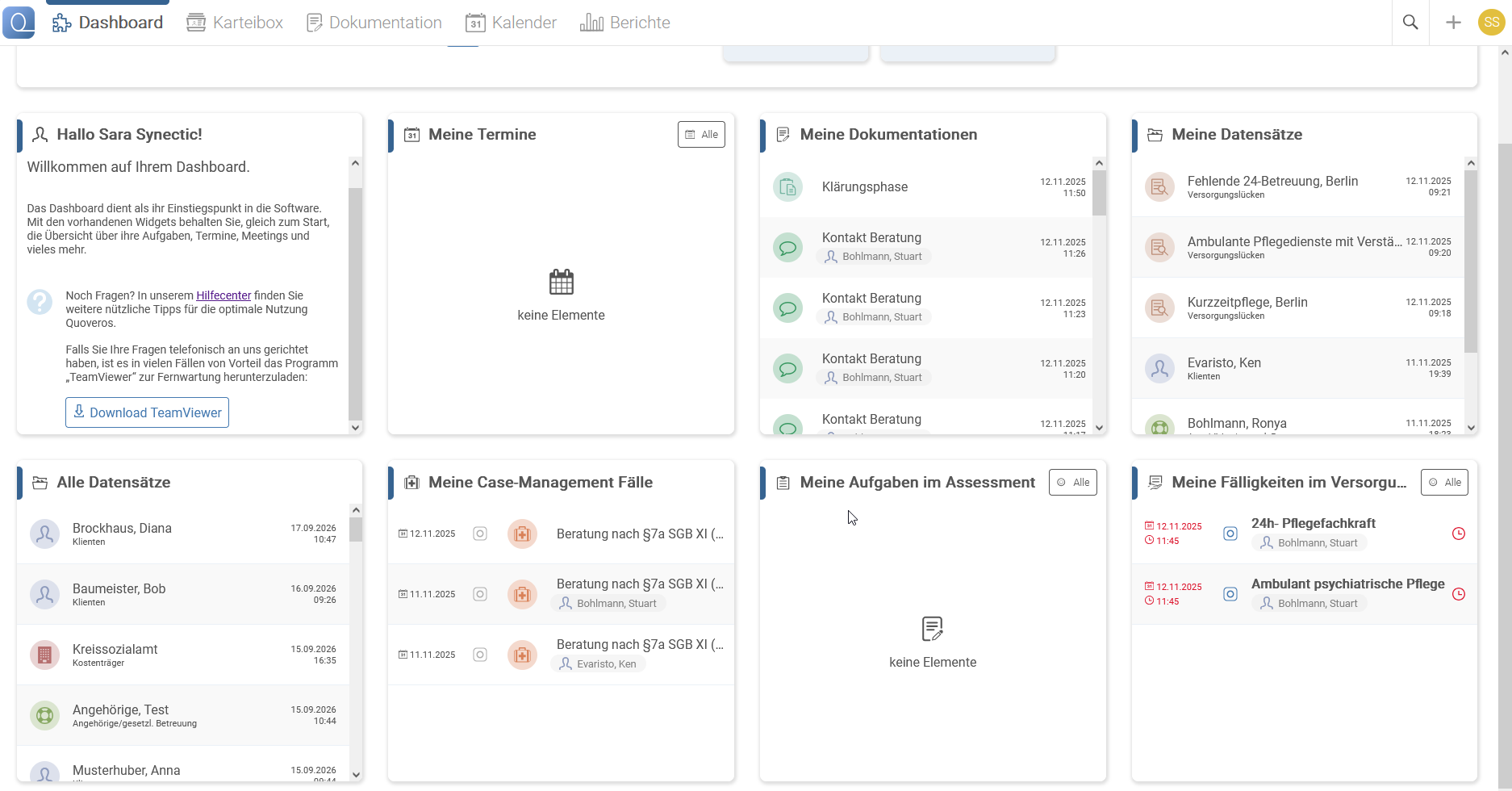1512x791 pixels.
Task: Click the help question mark icon
Action: click(40, 302)
